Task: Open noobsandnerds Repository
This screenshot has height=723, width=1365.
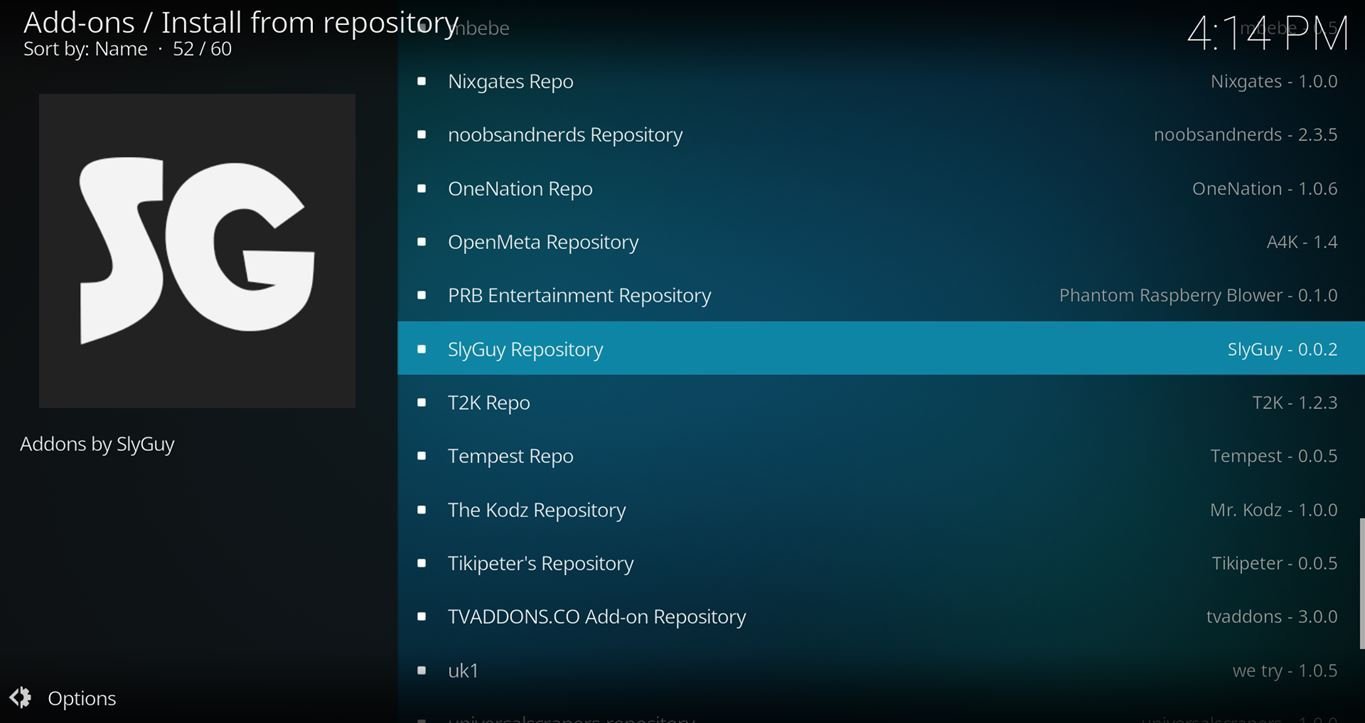Action: tap(565, 135)
